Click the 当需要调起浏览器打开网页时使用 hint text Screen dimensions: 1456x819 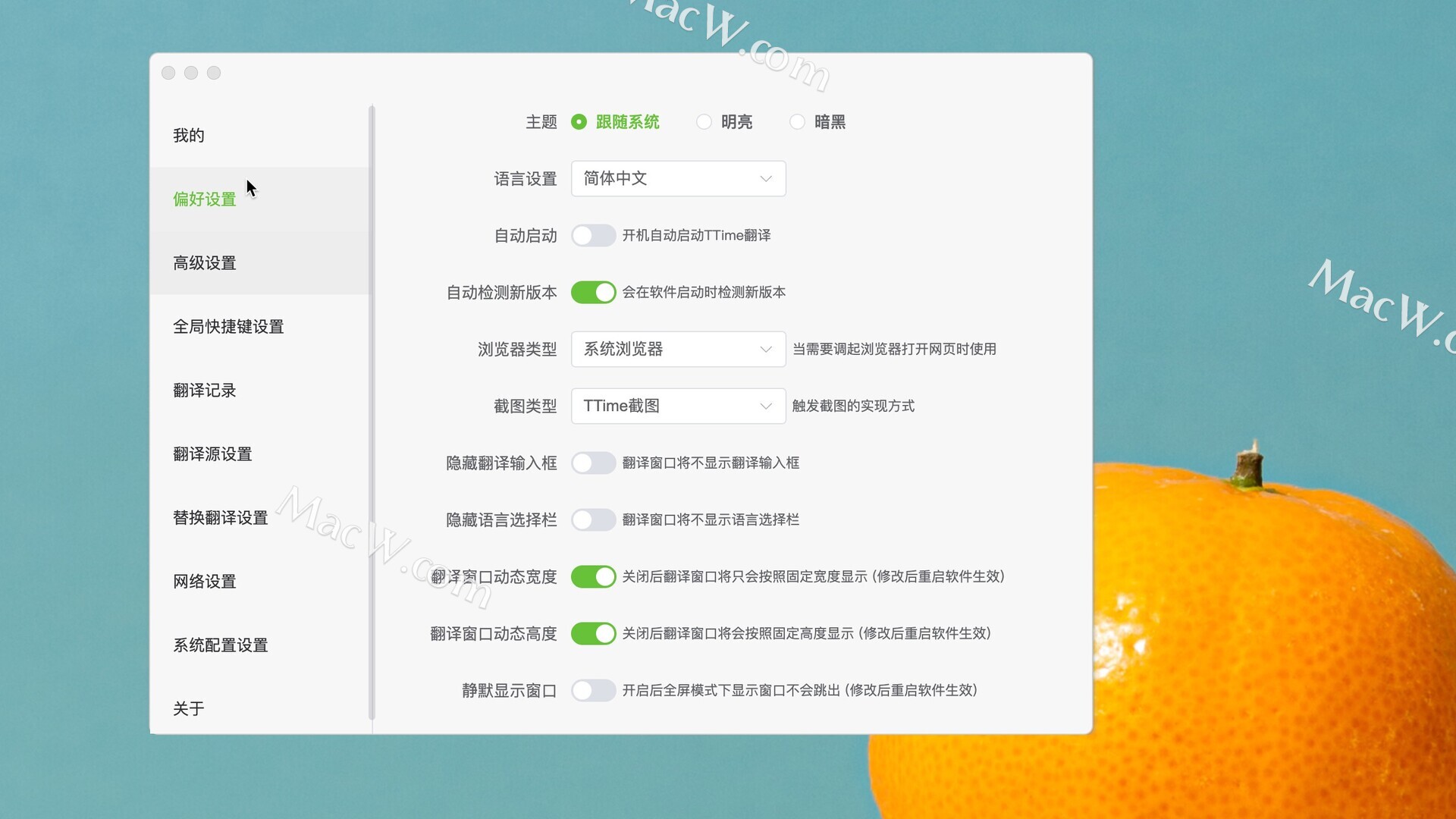coord(894,350)
